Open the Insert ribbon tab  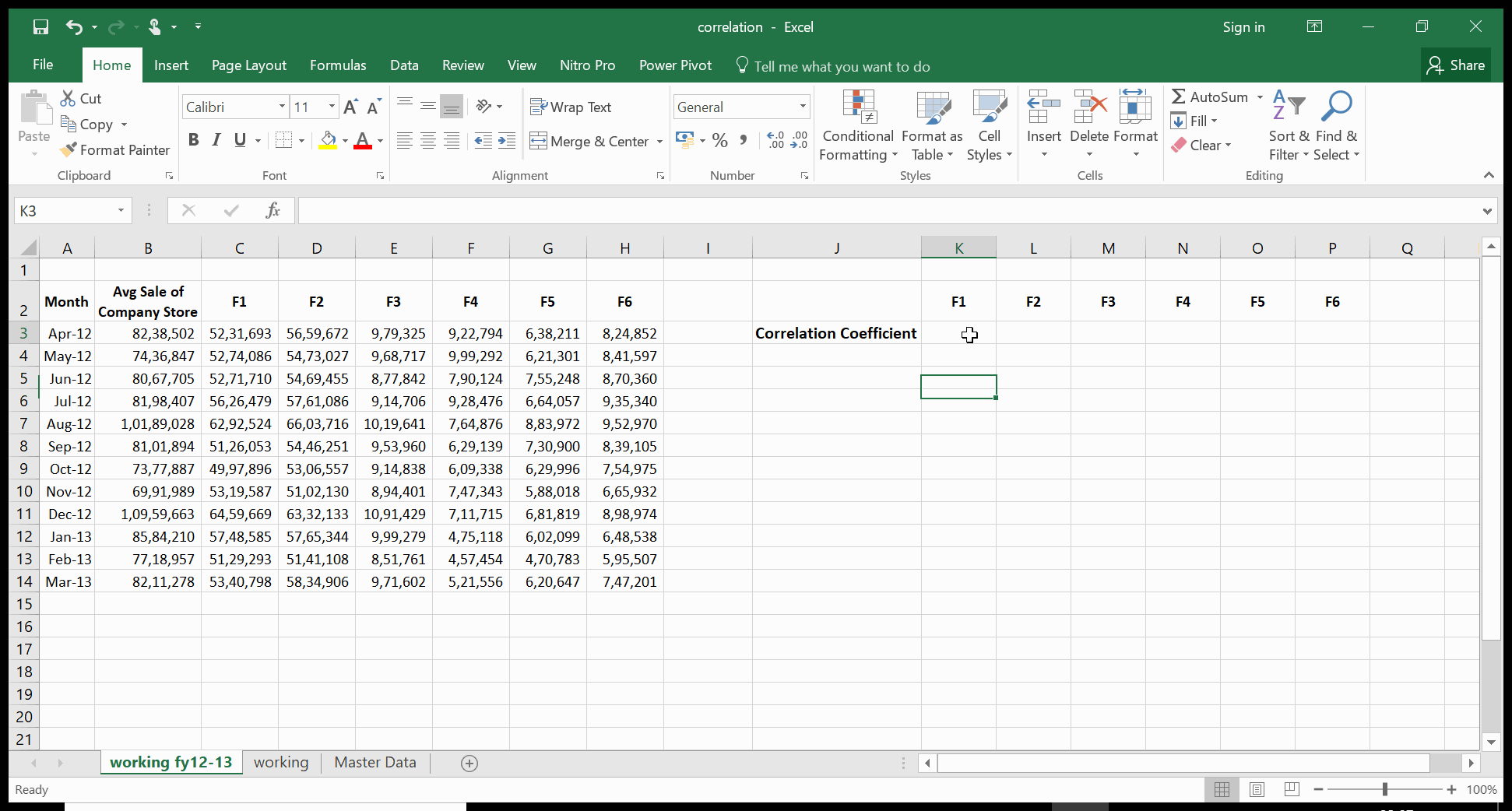pyautogui.click(x=171, y=65)
